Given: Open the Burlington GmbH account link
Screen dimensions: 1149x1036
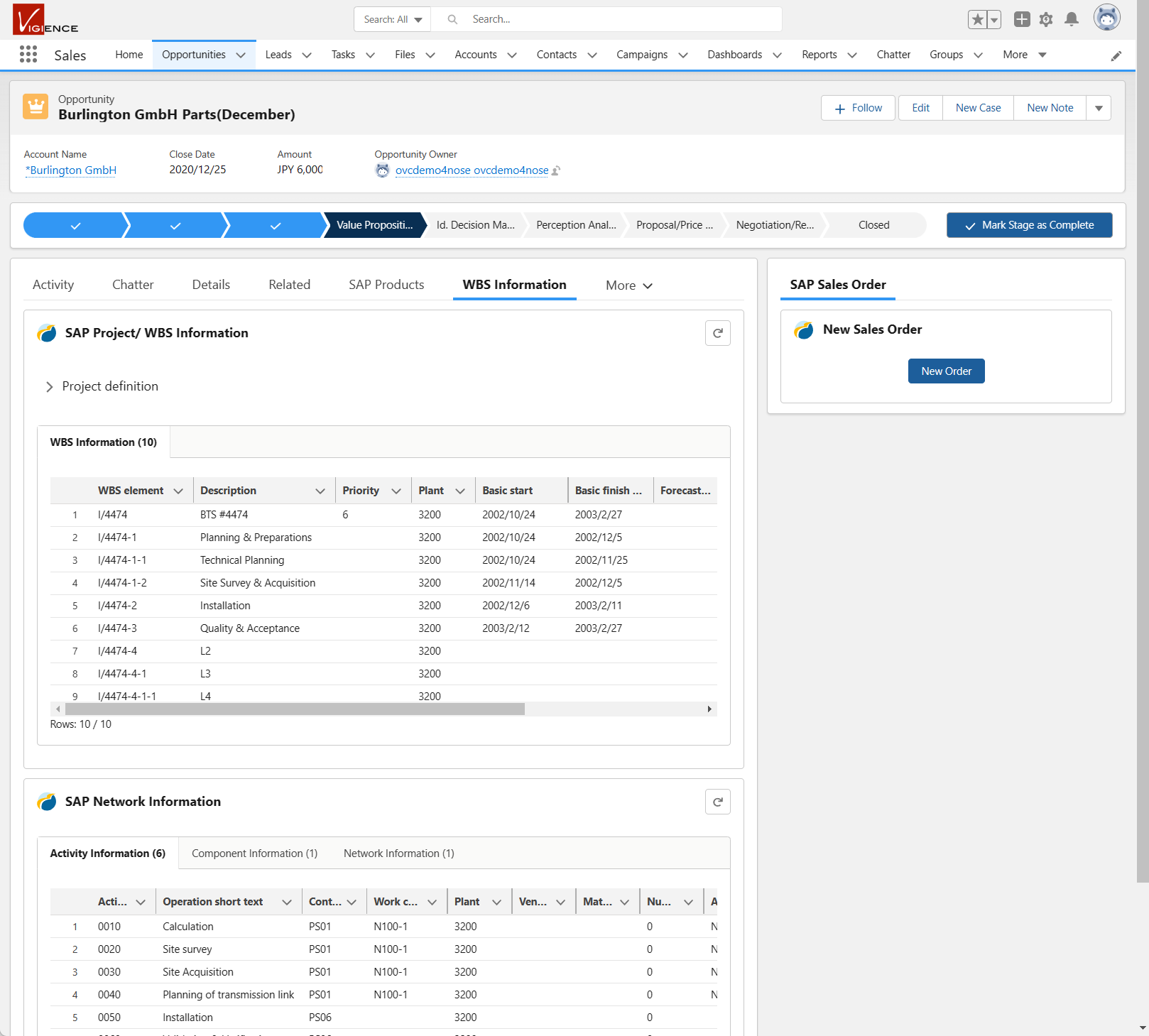Looking at the screenshot, I should 70,170.
